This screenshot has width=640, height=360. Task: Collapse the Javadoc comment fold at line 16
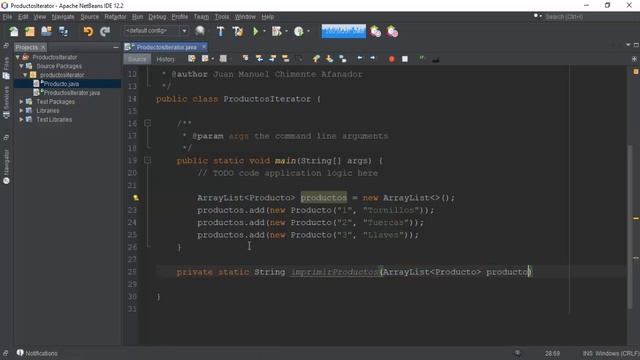[x=148, y=123]
